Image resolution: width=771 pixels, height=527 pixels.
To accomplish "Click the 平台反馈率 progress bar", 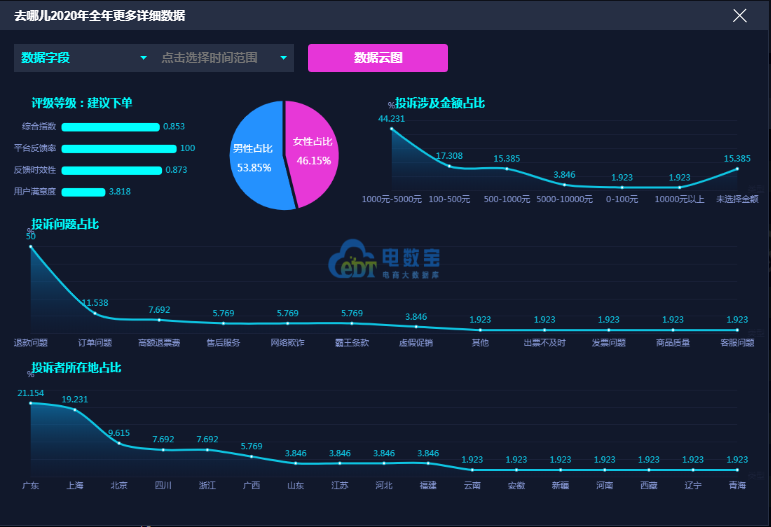I will click(119, 148).
